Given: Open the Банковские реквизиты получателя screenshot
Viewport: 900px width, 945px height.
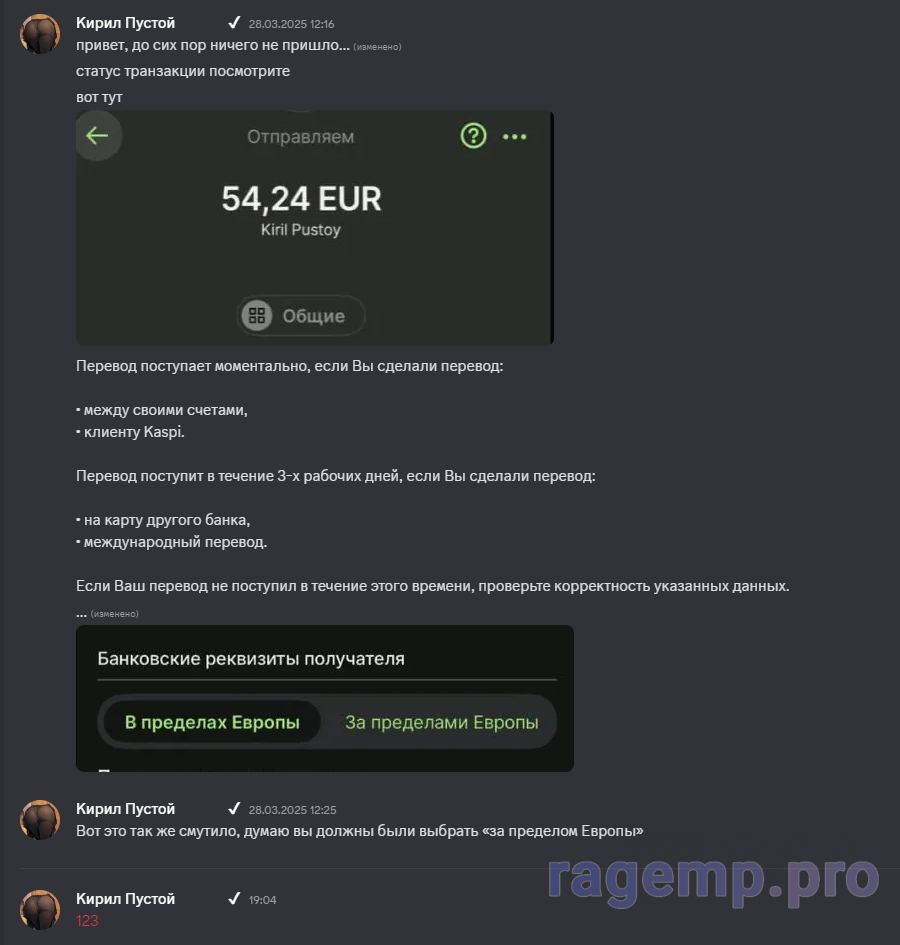Looking at the screenshot, I should coord(325,699).
